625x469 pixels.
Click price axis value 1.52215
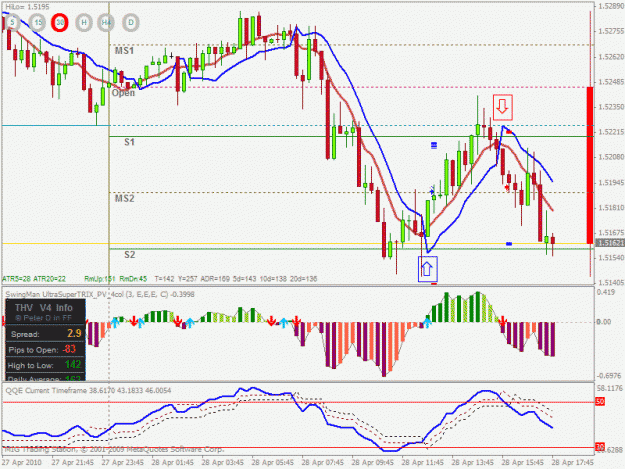(611, 132)
